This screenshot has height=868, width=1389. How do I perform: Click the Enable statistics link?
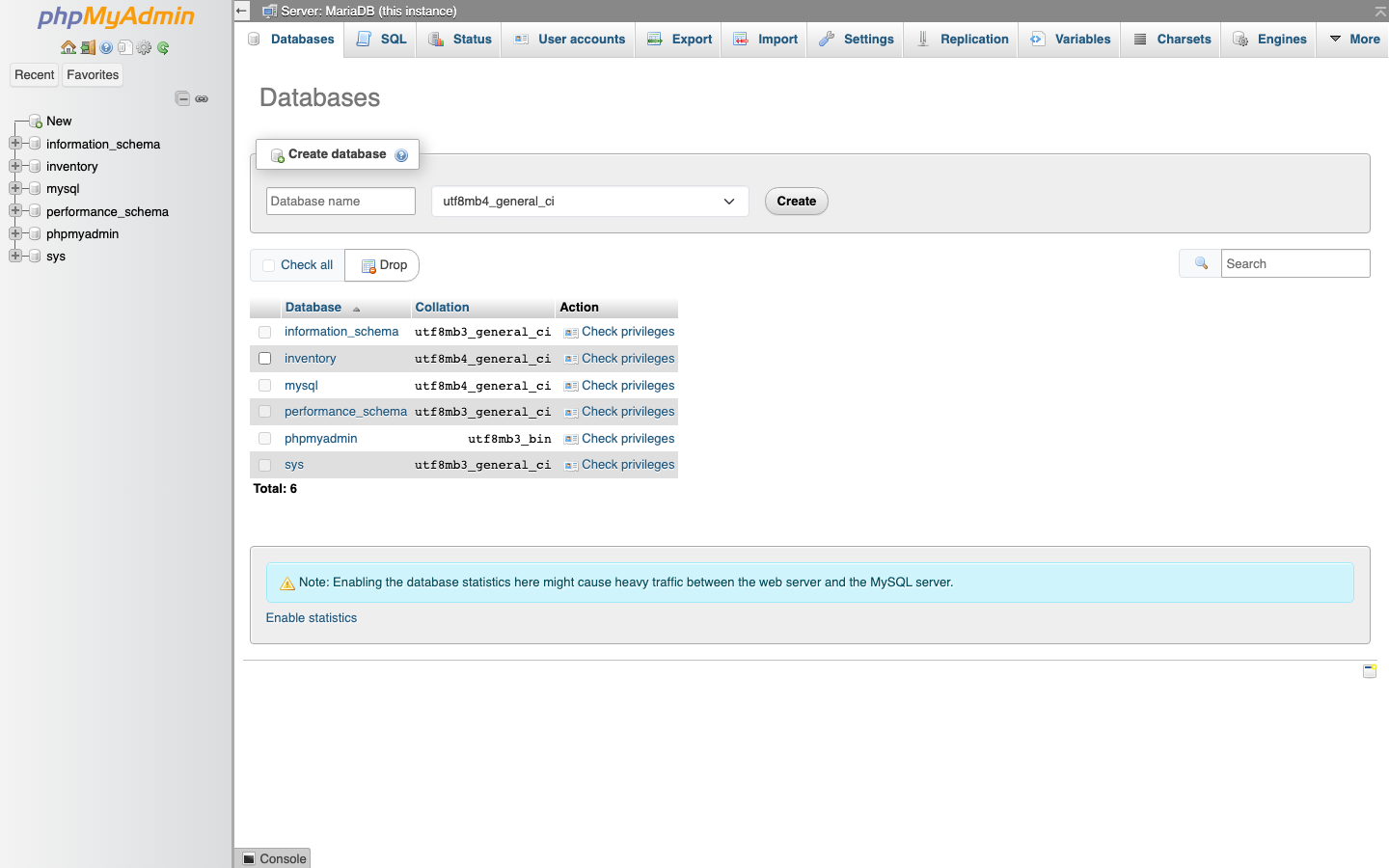[x=312, y=618]
